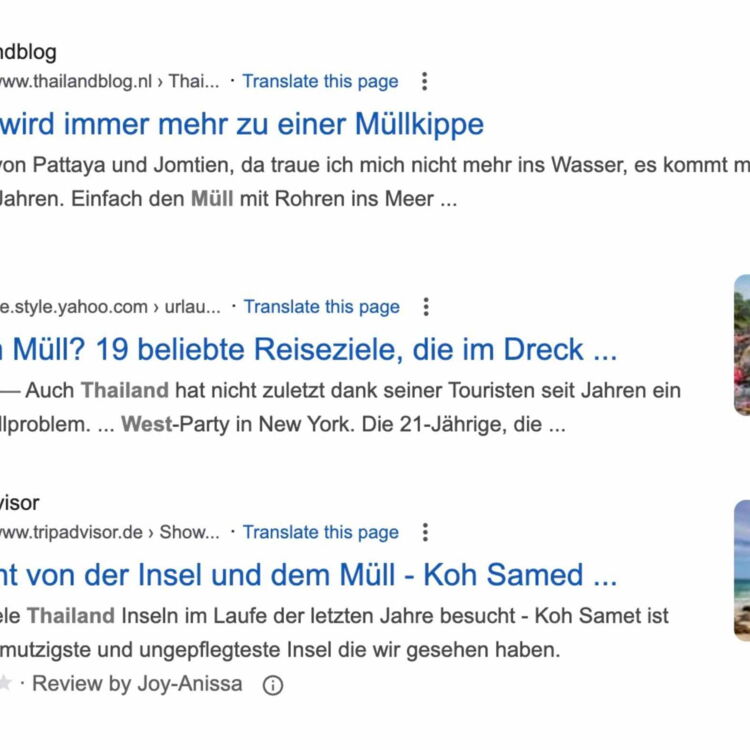Translate the thailandblog.nl result page

pos(320,81)
